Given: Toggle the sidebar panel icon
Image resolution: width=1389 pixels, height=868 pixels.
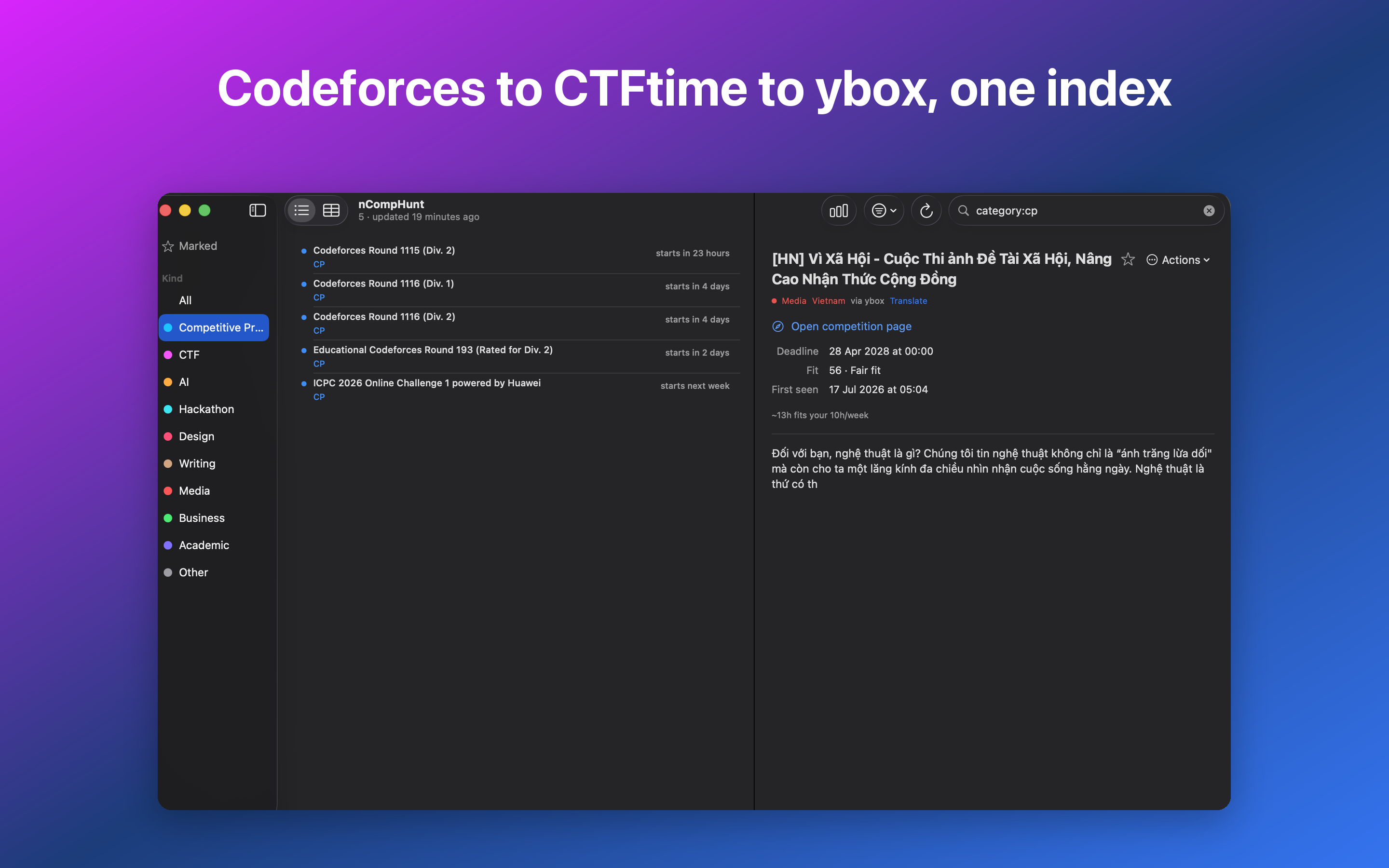Looking at the screenshot, I should pos(257,211).
